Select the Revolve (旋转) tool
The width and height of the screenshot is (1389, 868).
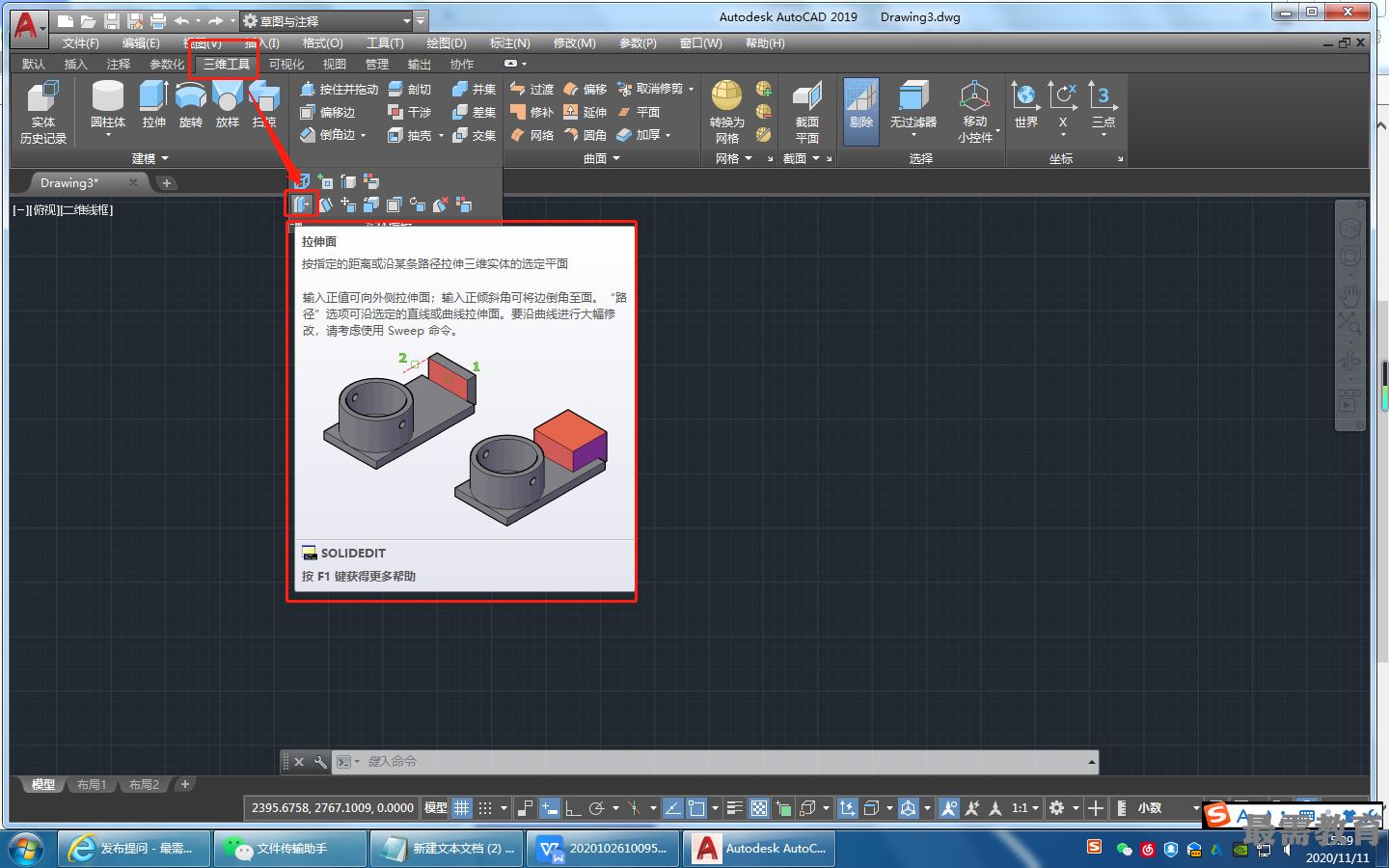191,105
